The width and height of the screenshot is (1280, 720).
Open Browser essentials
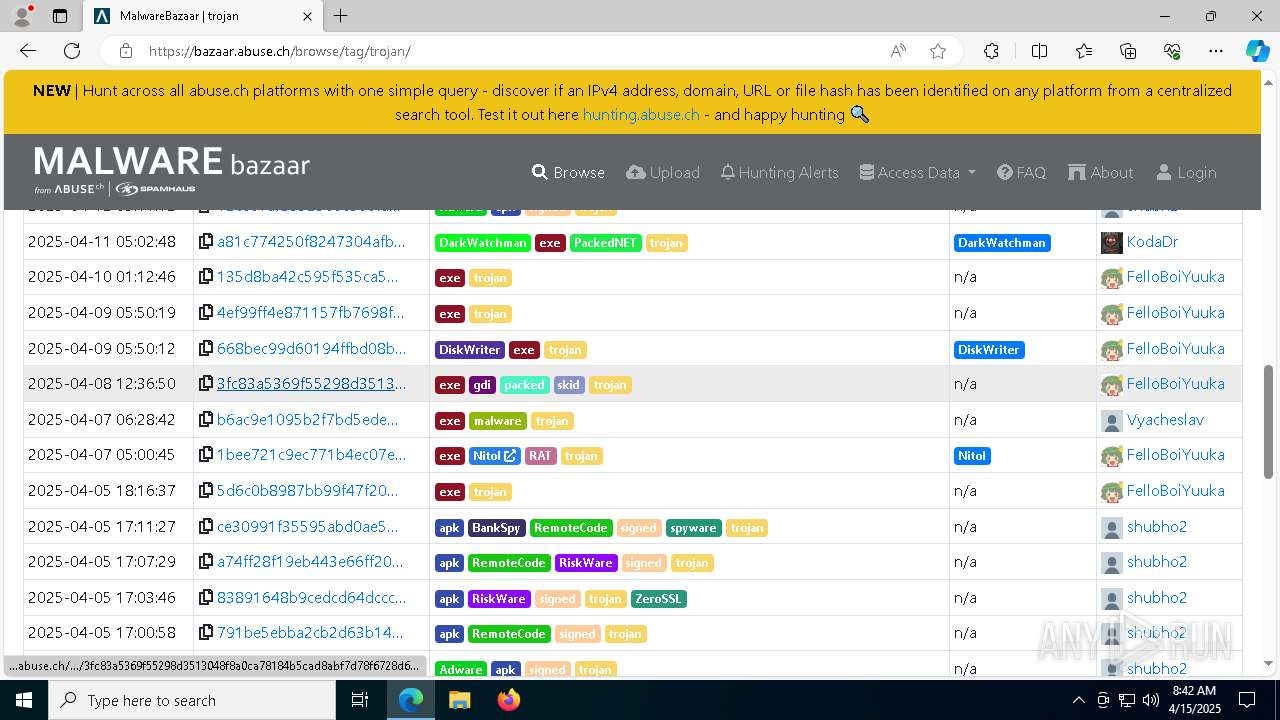[1172, 51]
